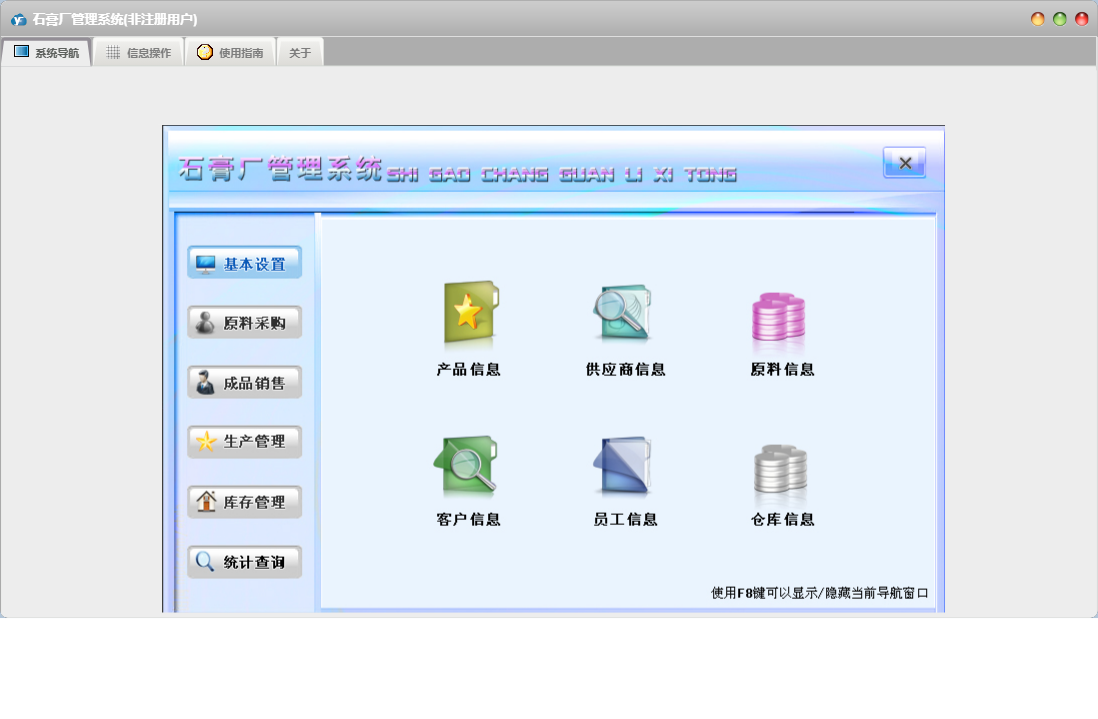
Task: Open the 仓库信息 silver coins icon
Action: (x=780, y=468)
